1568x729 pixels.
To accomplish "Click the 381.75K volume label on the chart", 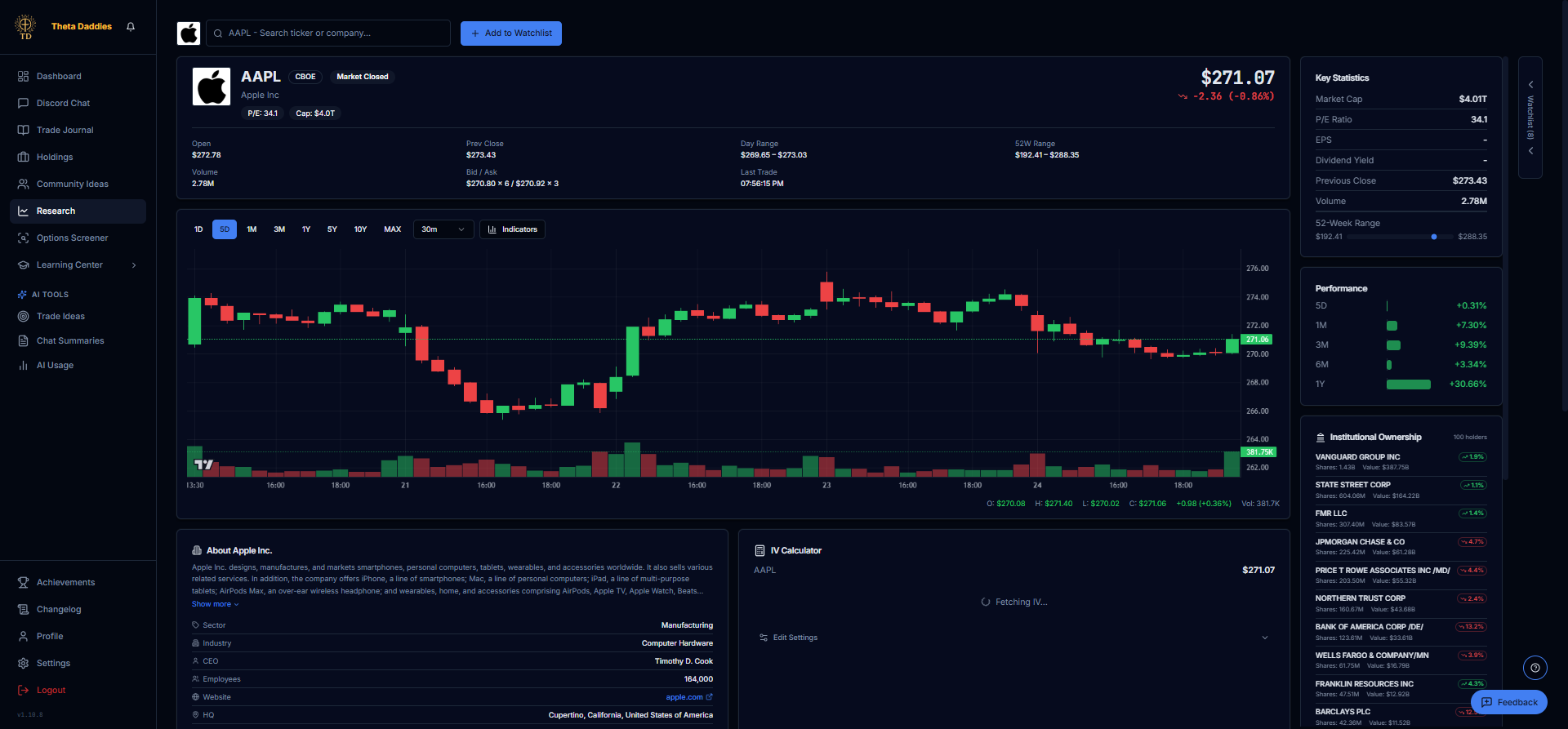I will point(1258,452).
